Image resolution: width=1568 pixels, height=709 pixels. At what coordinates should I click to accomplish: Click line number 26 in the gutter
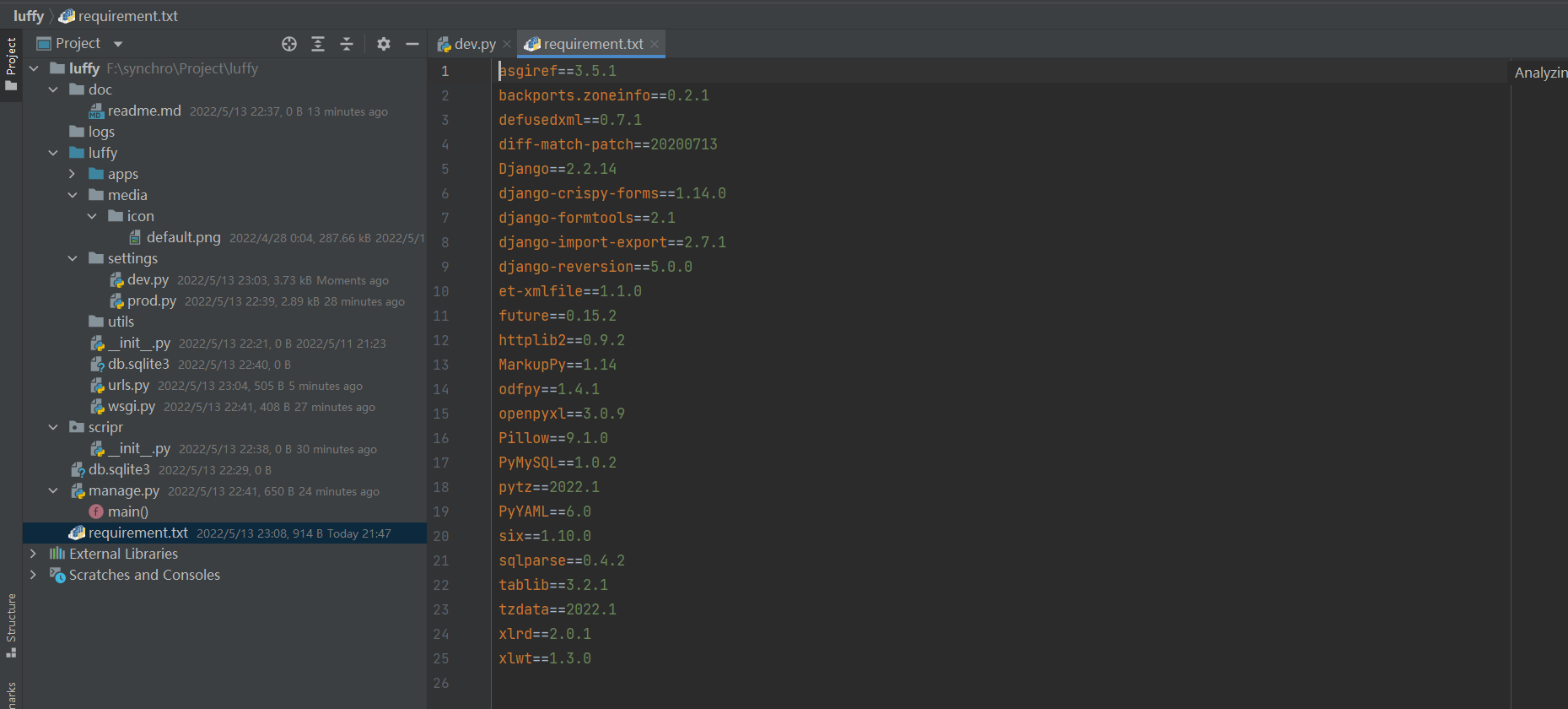(441, 683)
